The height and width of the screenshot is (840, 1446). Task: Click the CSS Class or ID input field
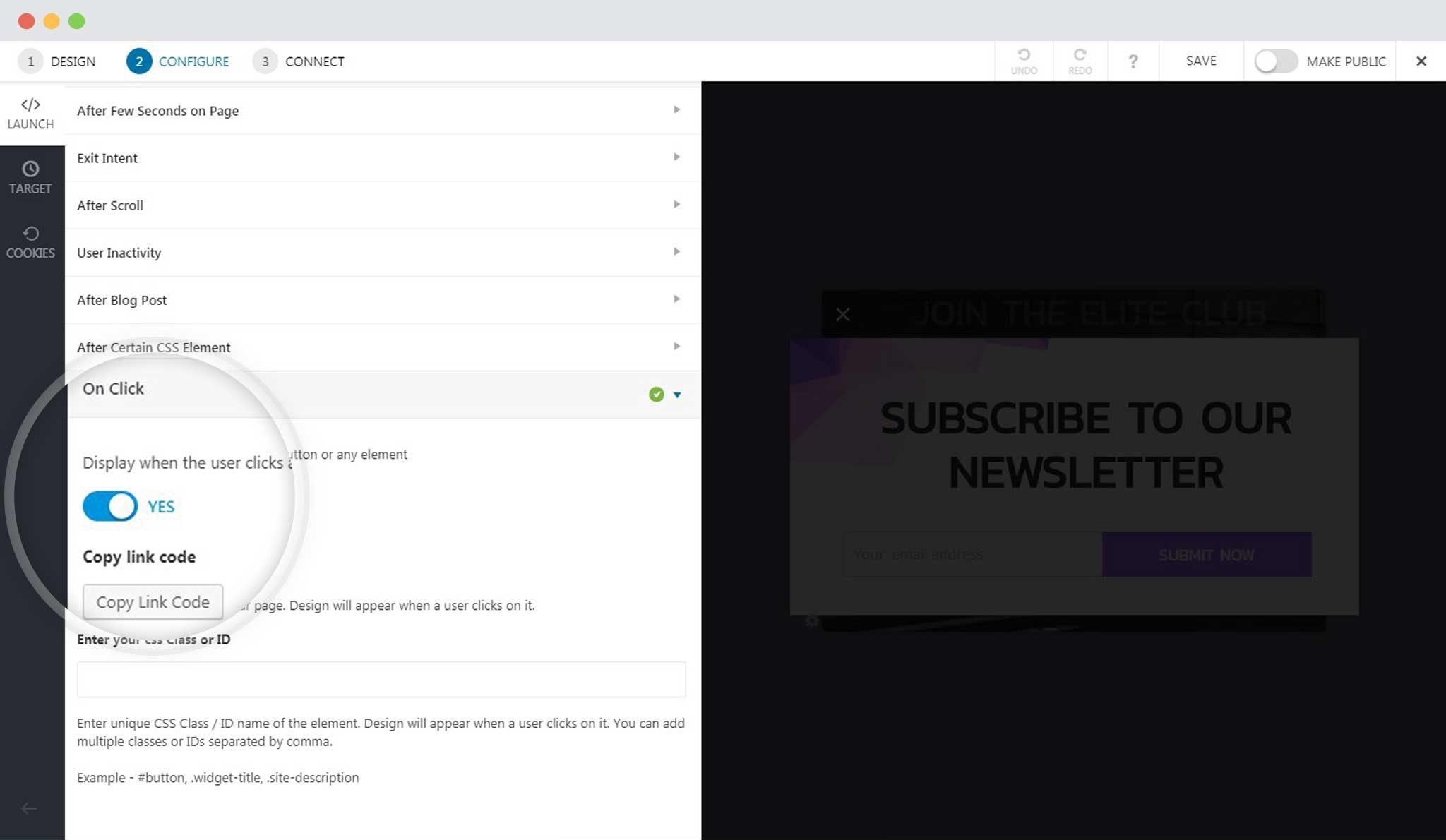[381, 679]
